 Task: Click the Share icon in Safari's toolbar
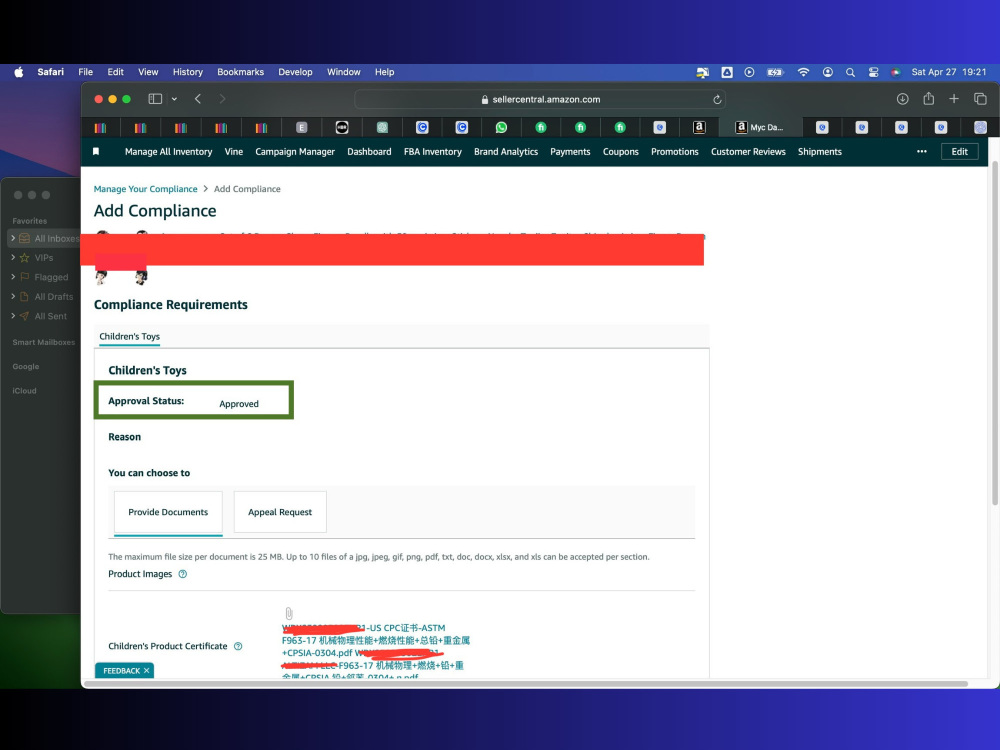928,99
